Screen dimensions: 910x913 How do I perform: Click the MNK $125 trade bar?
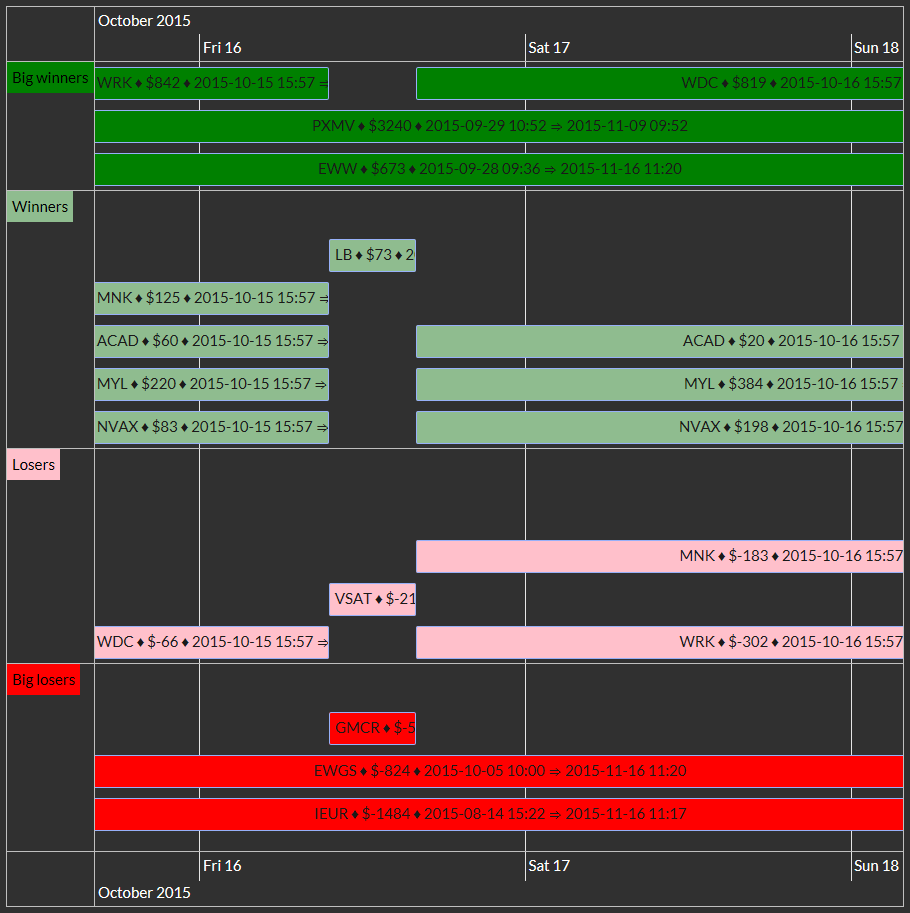(211, 298)
